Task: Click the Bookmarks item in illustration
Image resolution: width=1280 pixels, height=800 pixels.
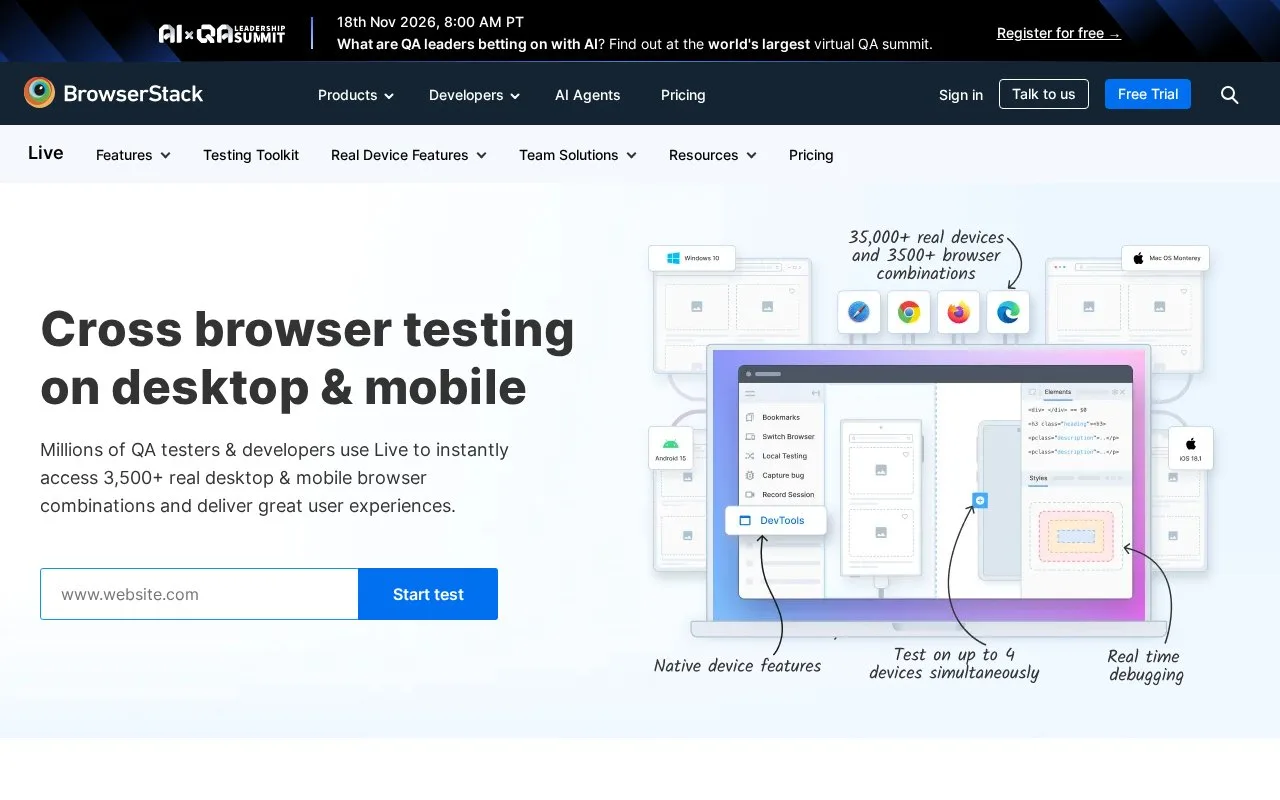Action: tap(773, 417)
